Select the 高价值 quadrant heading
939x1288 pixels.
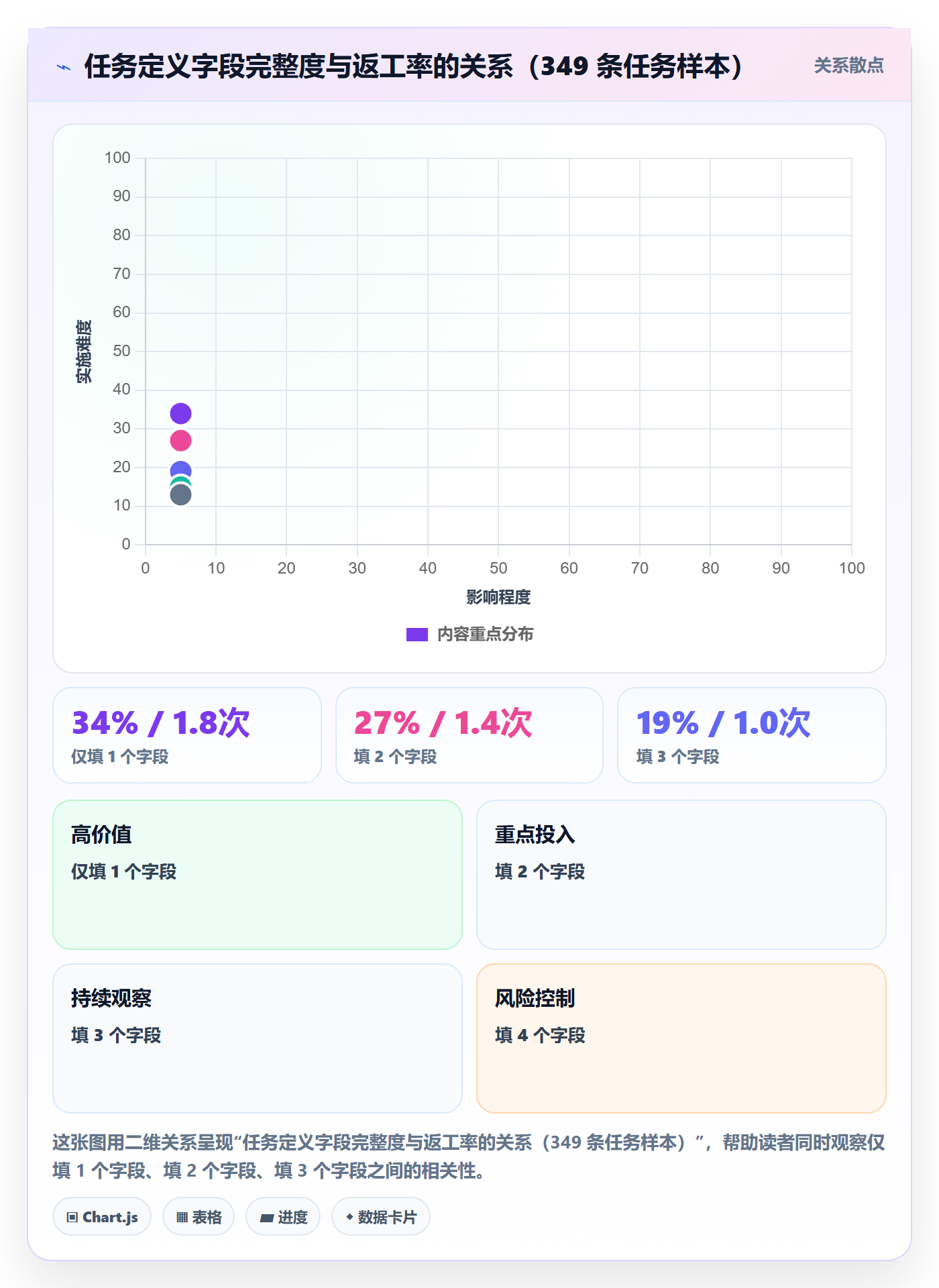click(101, 835)
